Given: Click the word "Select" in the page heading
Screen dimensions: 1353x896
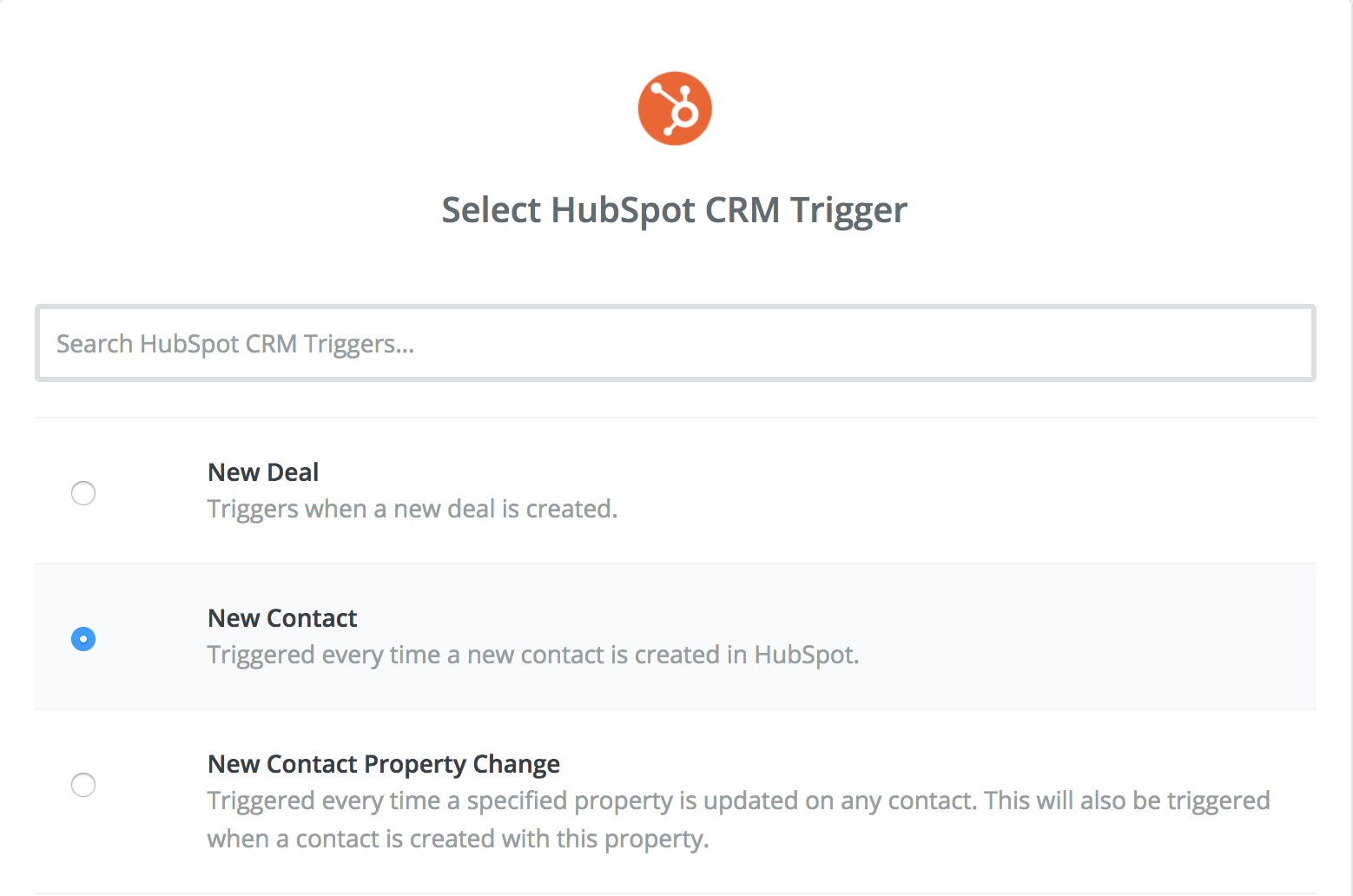Looking at the screenshot, I should coord(492,210).
